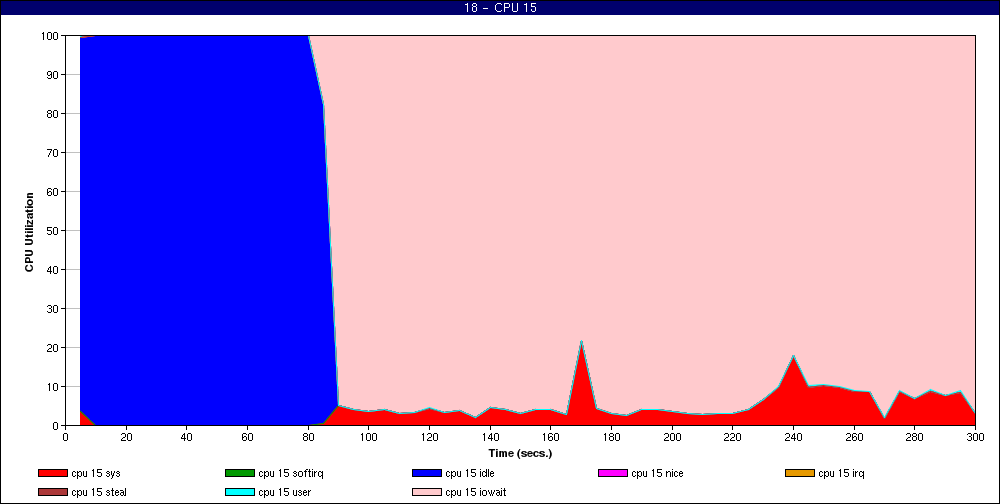Click the sys peak at 240 seconds
The height and width of the screenshot is (504, 1000).
(x=793, y=356)
